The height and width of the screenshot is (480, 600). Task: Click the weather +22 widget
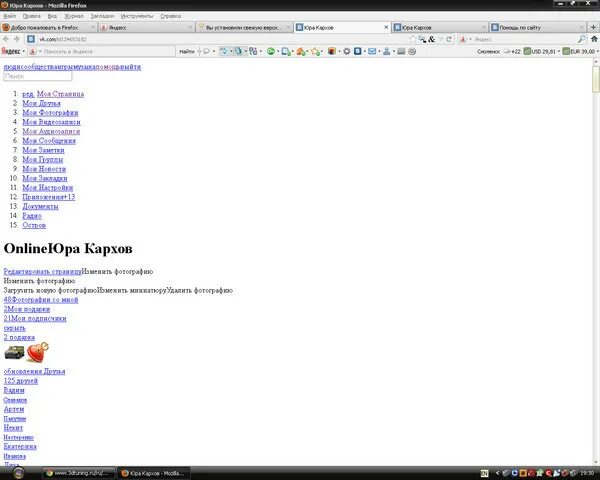coord(512,51)
